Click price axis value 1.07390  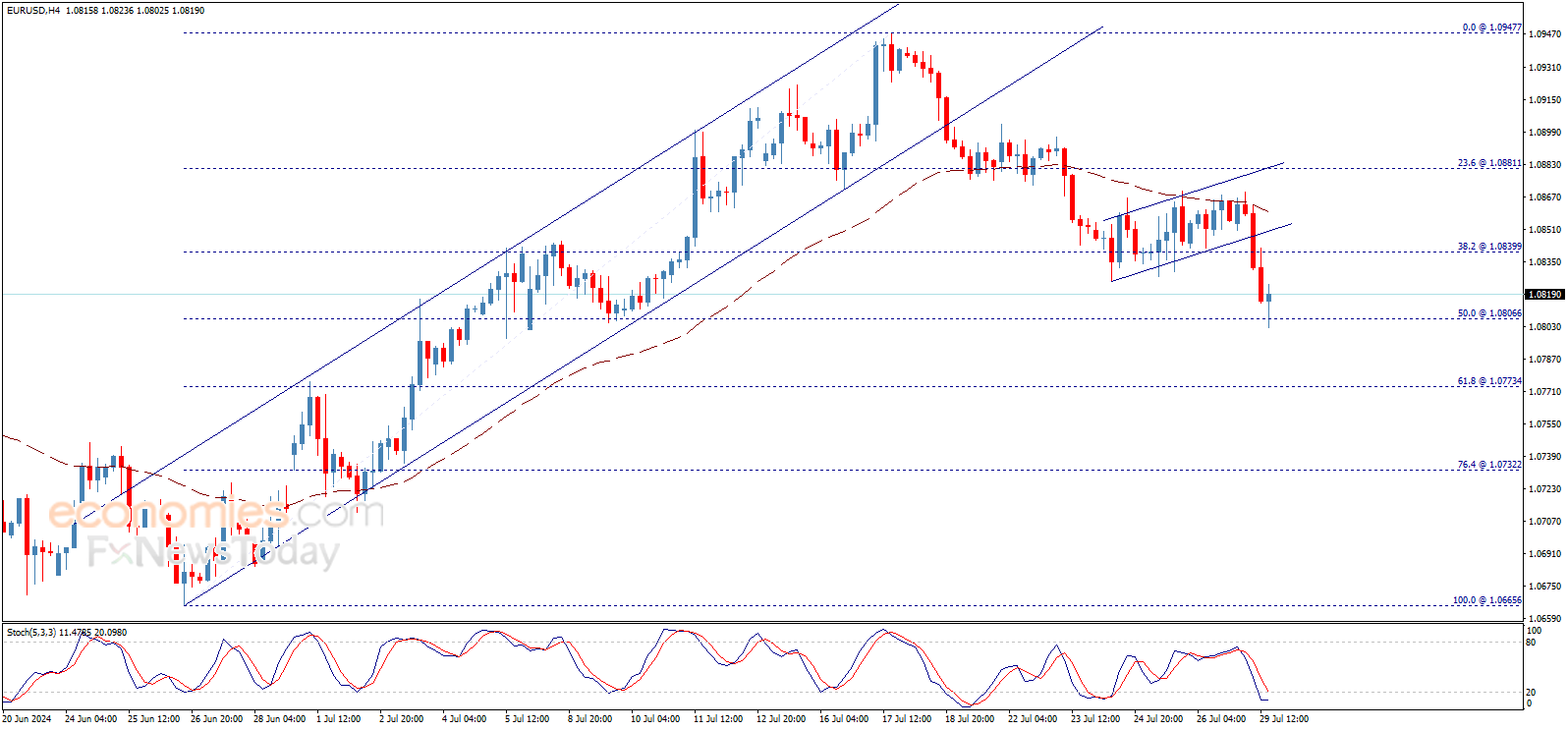[1545, 457]
